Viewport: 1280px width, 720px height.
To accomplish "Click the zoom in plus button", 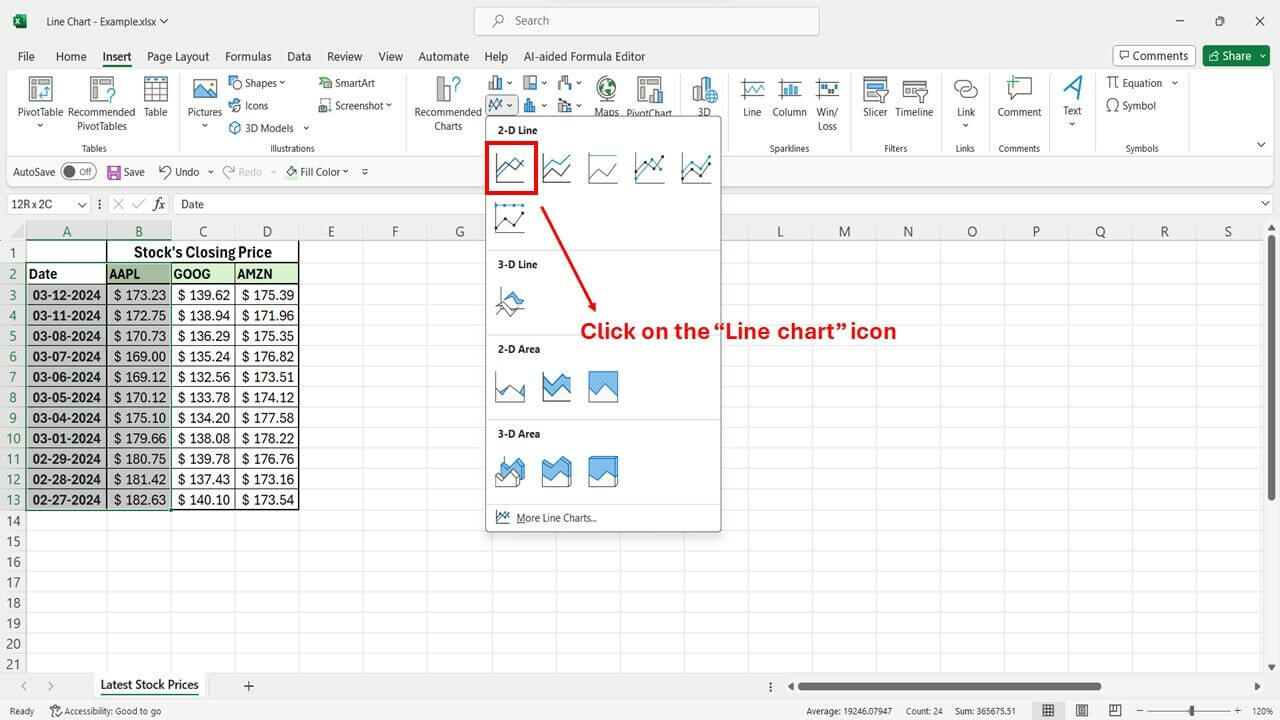I will [x=1235, y=711].
